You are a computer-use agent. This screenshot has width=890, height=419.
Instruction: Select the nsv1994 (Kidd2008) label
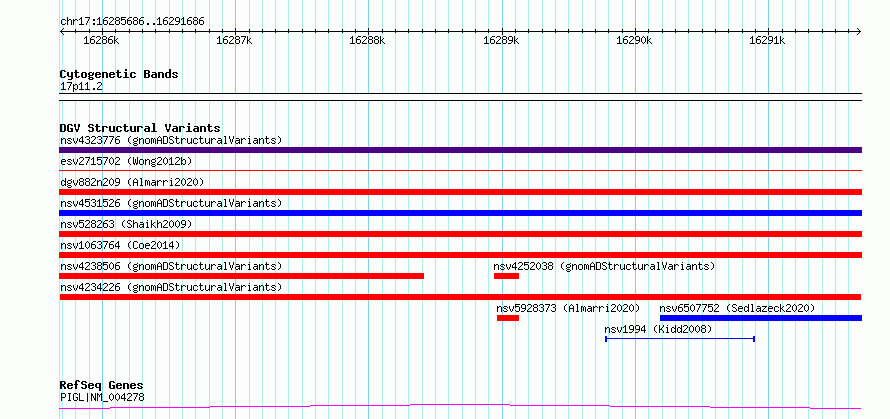(x=658, y=329)
